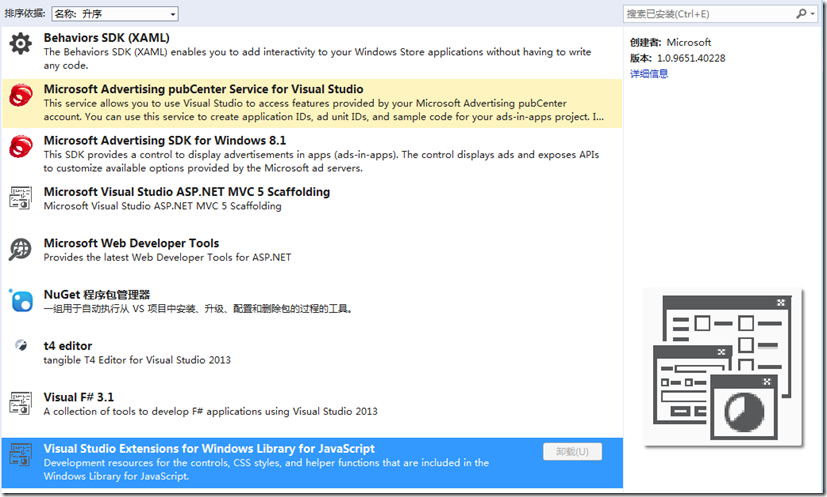The width and height of the screenshot is (827, 497).
Task: Click the description 'tangible T4 Editor for Visual Studio 2013'
Action: 137,360
